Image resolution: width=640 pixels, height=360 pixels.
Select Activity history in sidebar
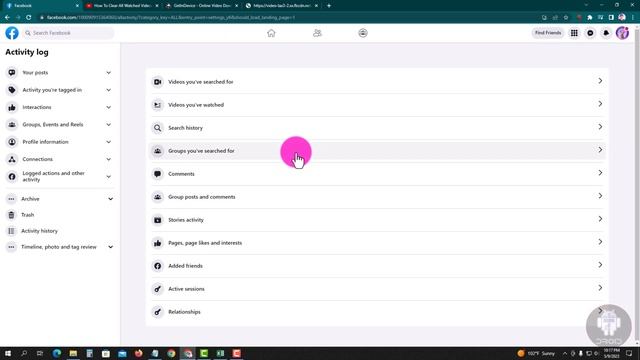pos(60,231)
